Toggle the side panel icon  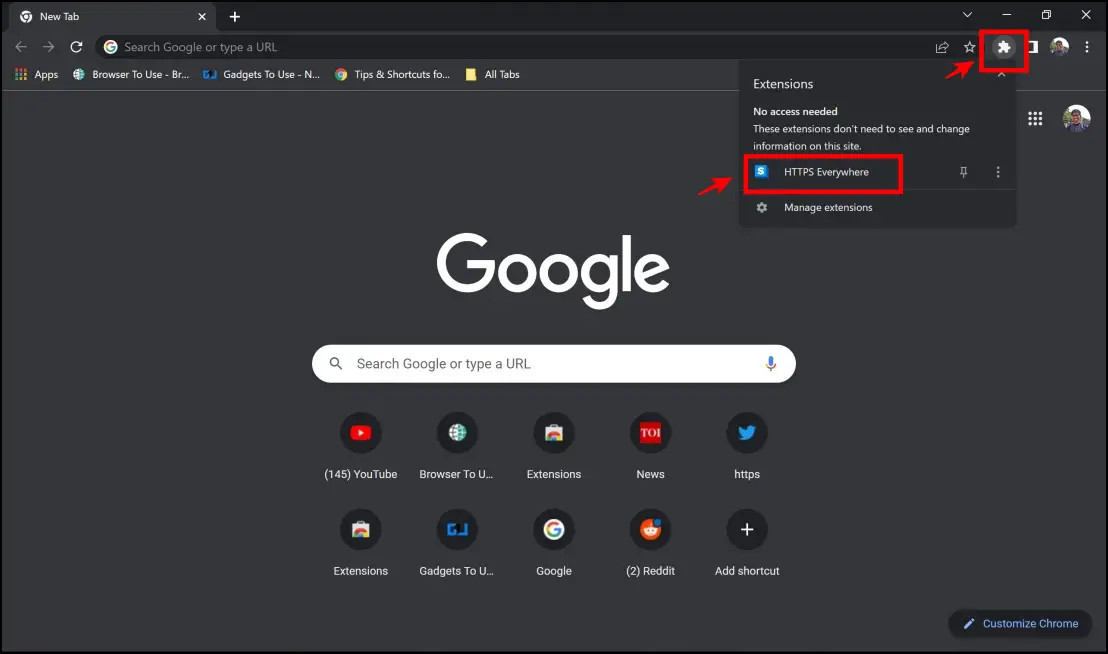point(1033,47)
